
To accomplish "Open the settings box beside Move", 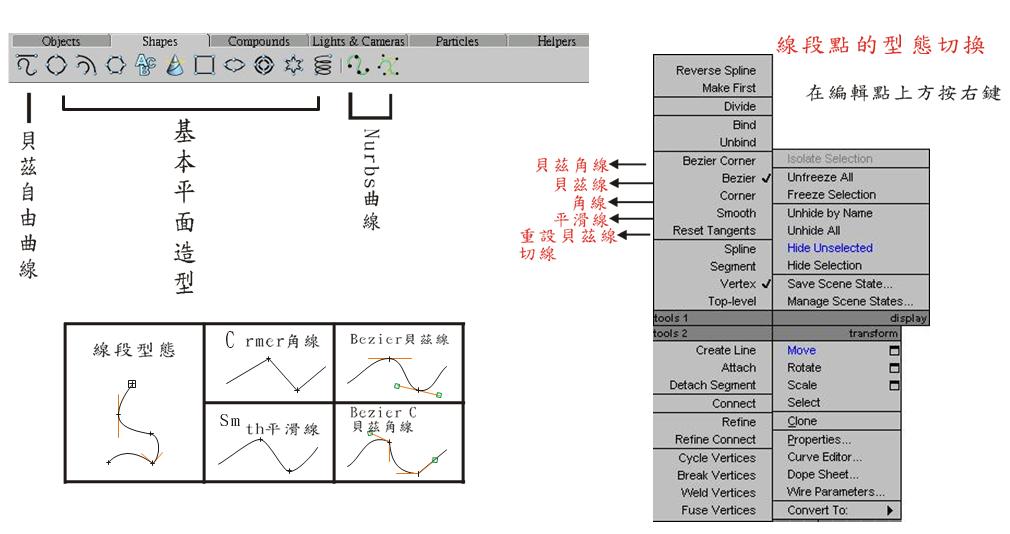I will 894,350.
